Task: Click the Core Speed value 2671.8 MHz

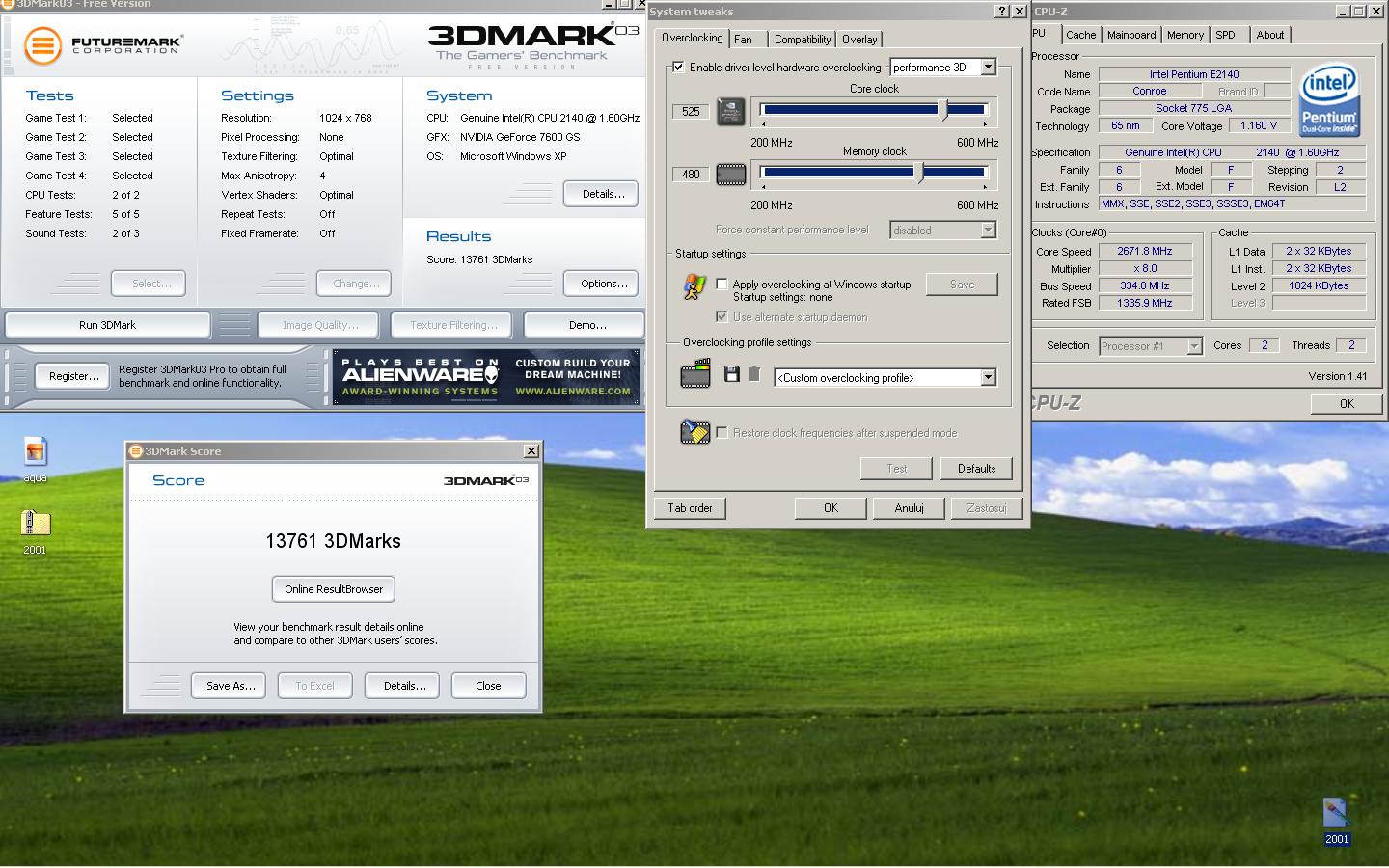Action: [x=1145, y=251]
